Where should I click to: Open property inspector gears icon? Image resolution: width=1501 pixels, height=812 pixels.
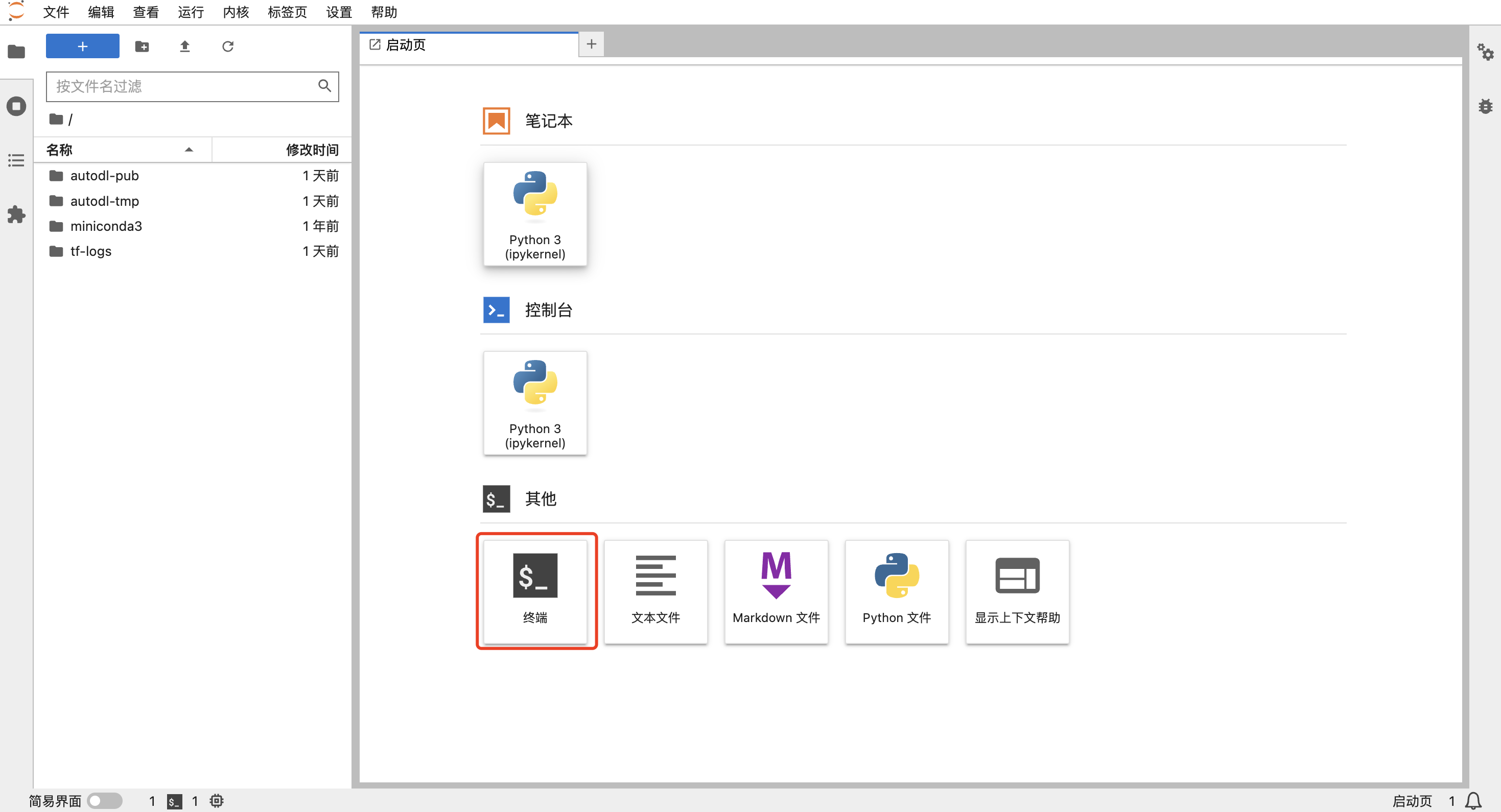(x=1485, y=53)
